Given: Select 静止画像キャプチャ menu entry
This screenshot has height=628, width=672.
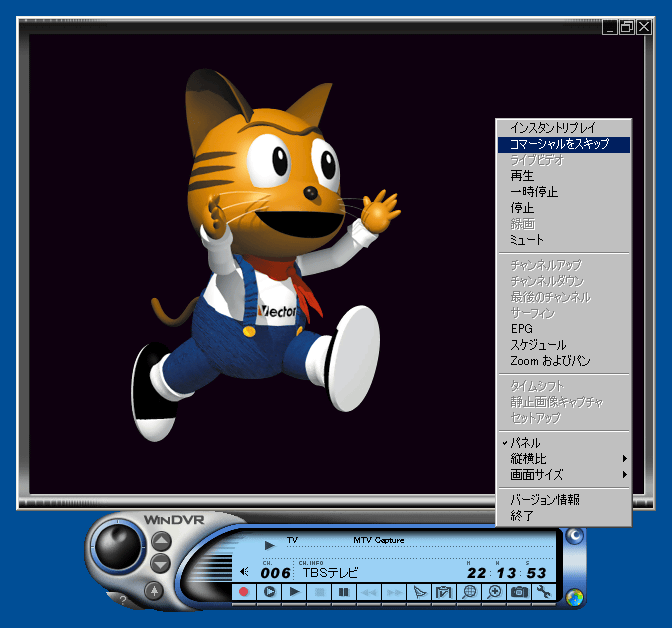Looking at the screenshot, I should tap(564, 402).
